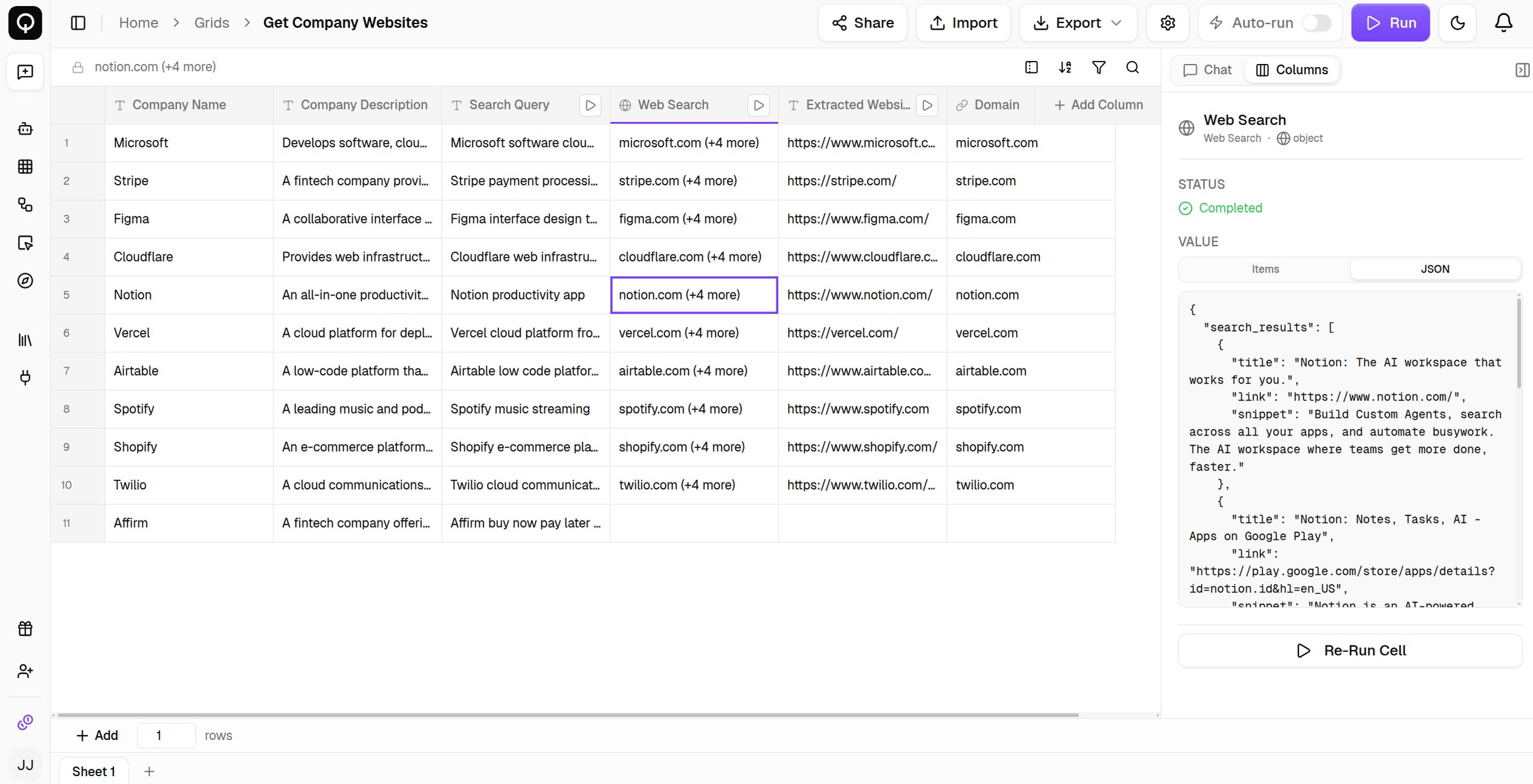Open the workflows icon in sidebar
The width and height of the screenshot is (1533, 784).
point(25,205)
